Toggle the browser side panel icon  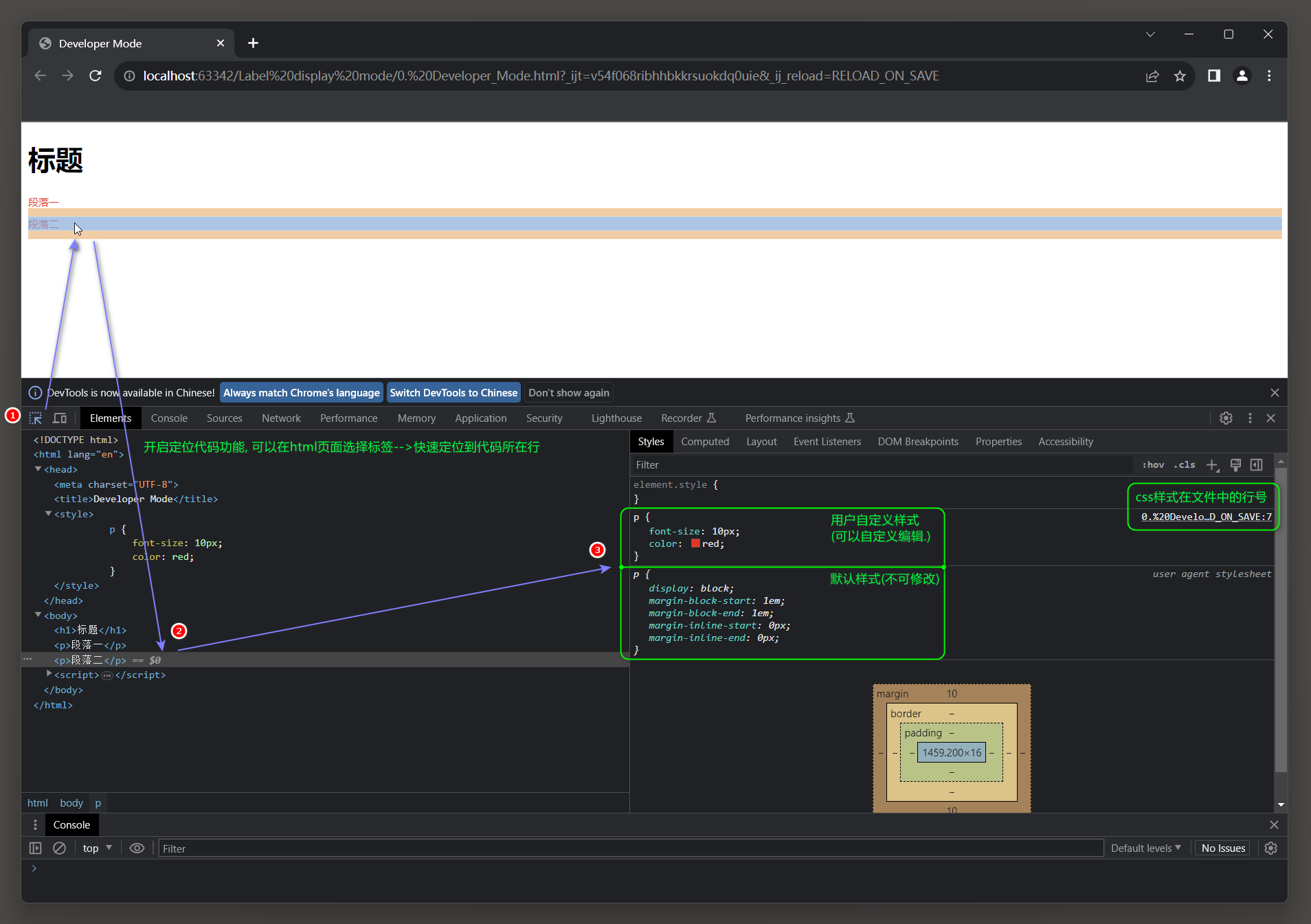1214,76
